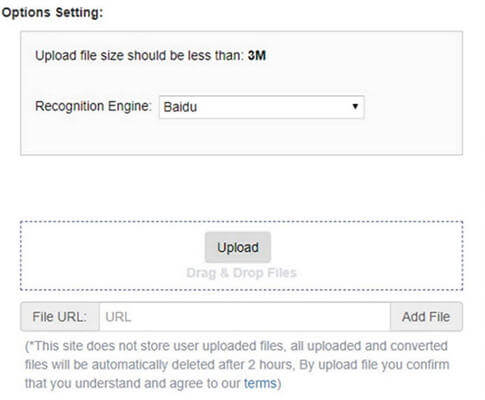Click the Options Setting: heading

tap(52, 13)
